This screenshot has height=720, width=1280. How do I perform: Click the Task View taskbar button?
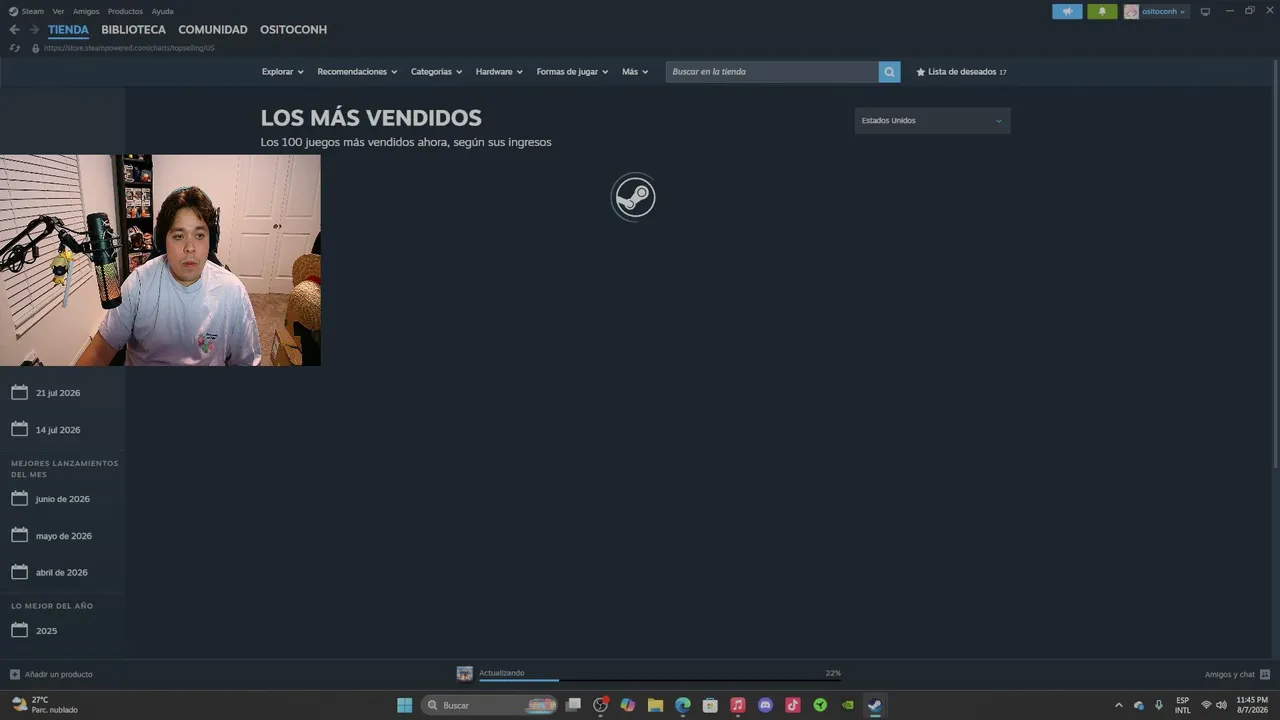click(x=573, y=705)
